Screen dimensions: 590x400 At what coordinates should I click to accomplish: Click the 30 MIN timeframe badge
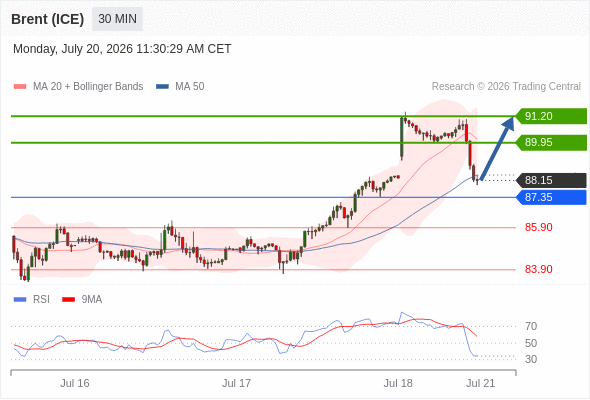[117, 19]
